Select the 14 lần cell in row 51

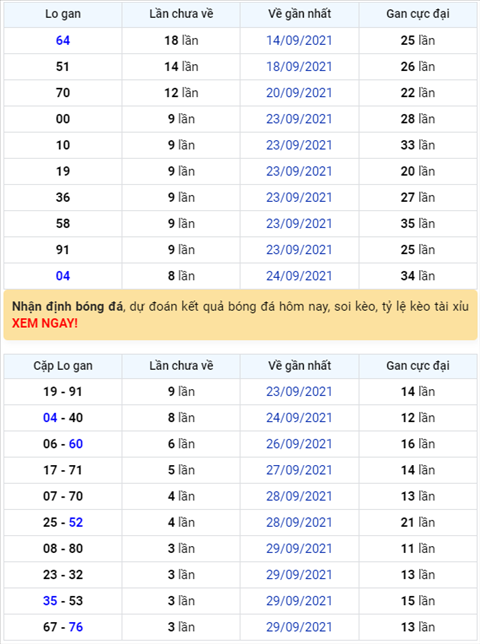click(x=181, y=67)
